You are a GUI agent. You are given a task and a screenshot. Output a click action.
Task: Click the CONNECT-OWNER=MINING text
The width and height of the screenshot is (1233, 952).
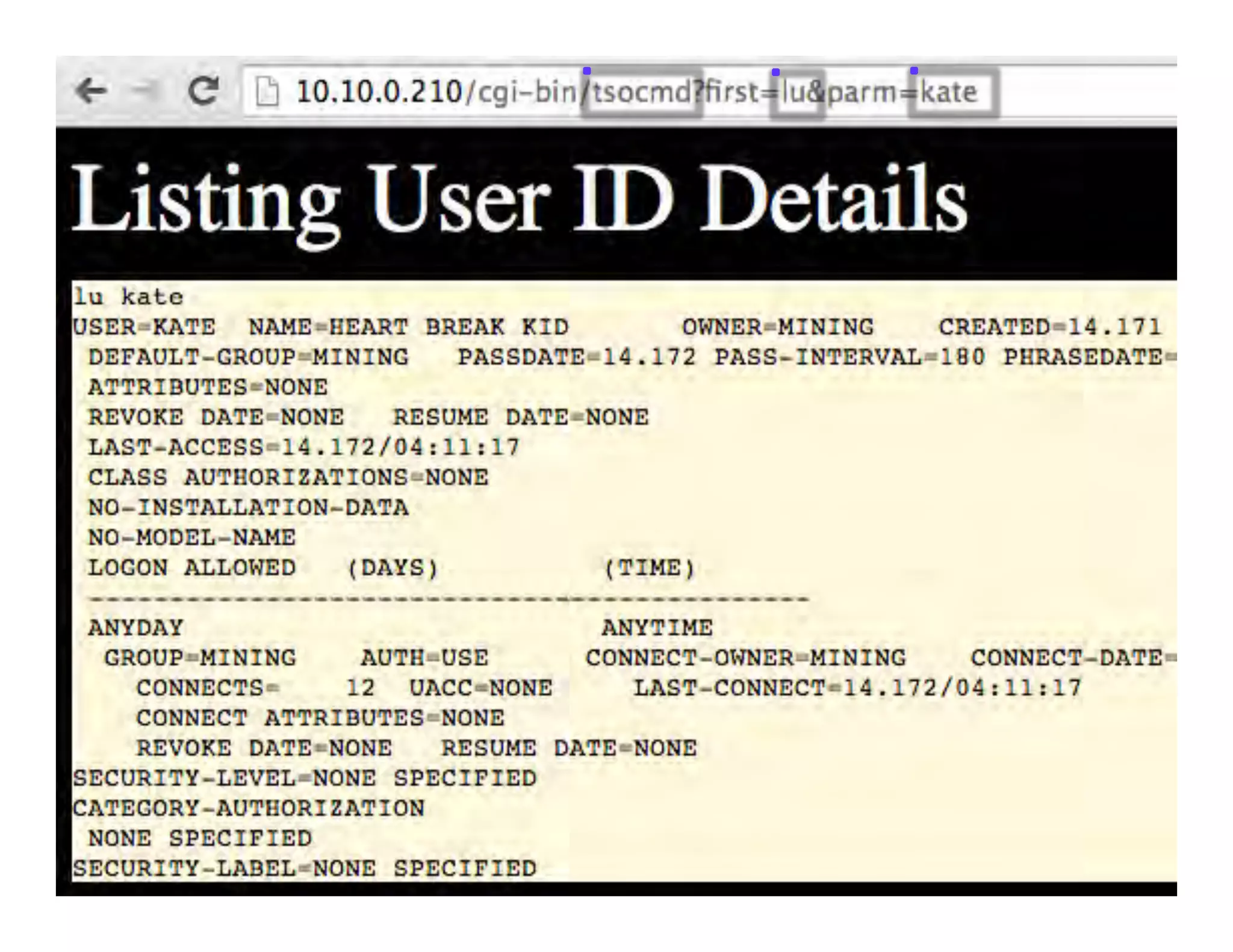click(x=745, y=658)
